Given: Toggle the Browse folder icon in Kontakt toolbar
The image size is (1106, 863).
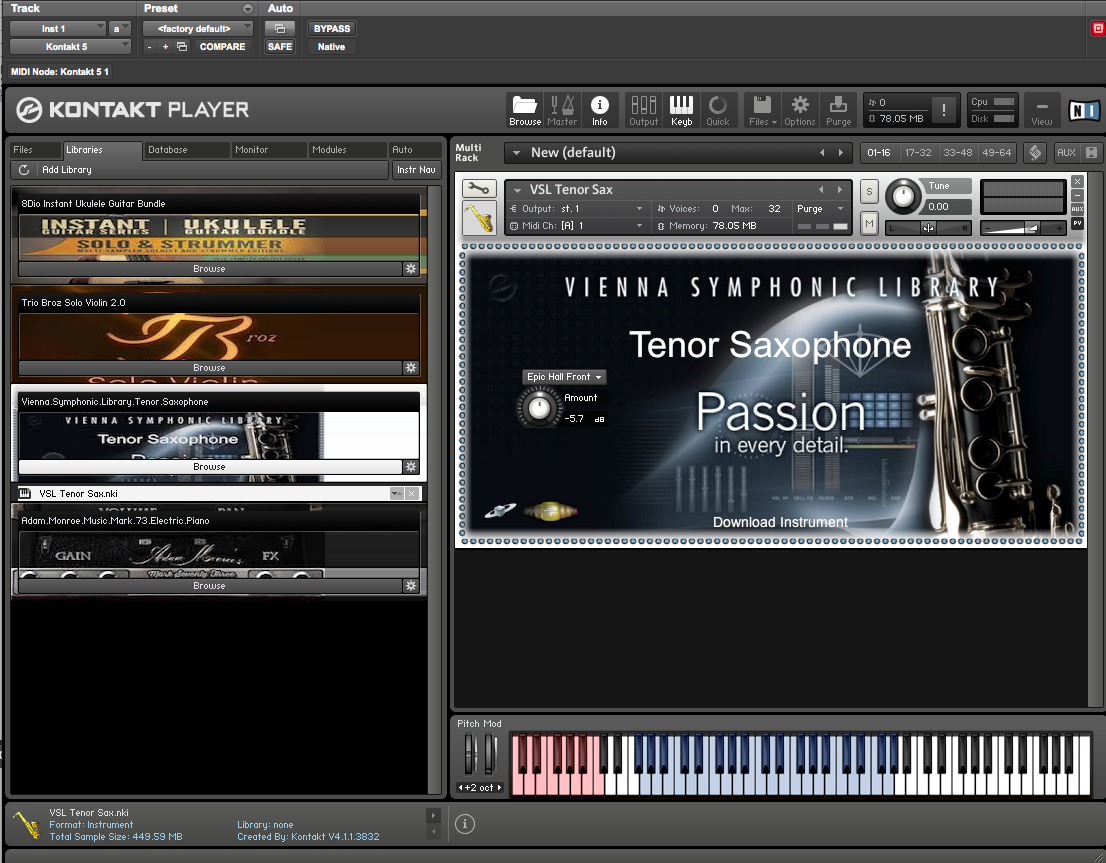Looking at the screenshot, I should pos(525,111).
